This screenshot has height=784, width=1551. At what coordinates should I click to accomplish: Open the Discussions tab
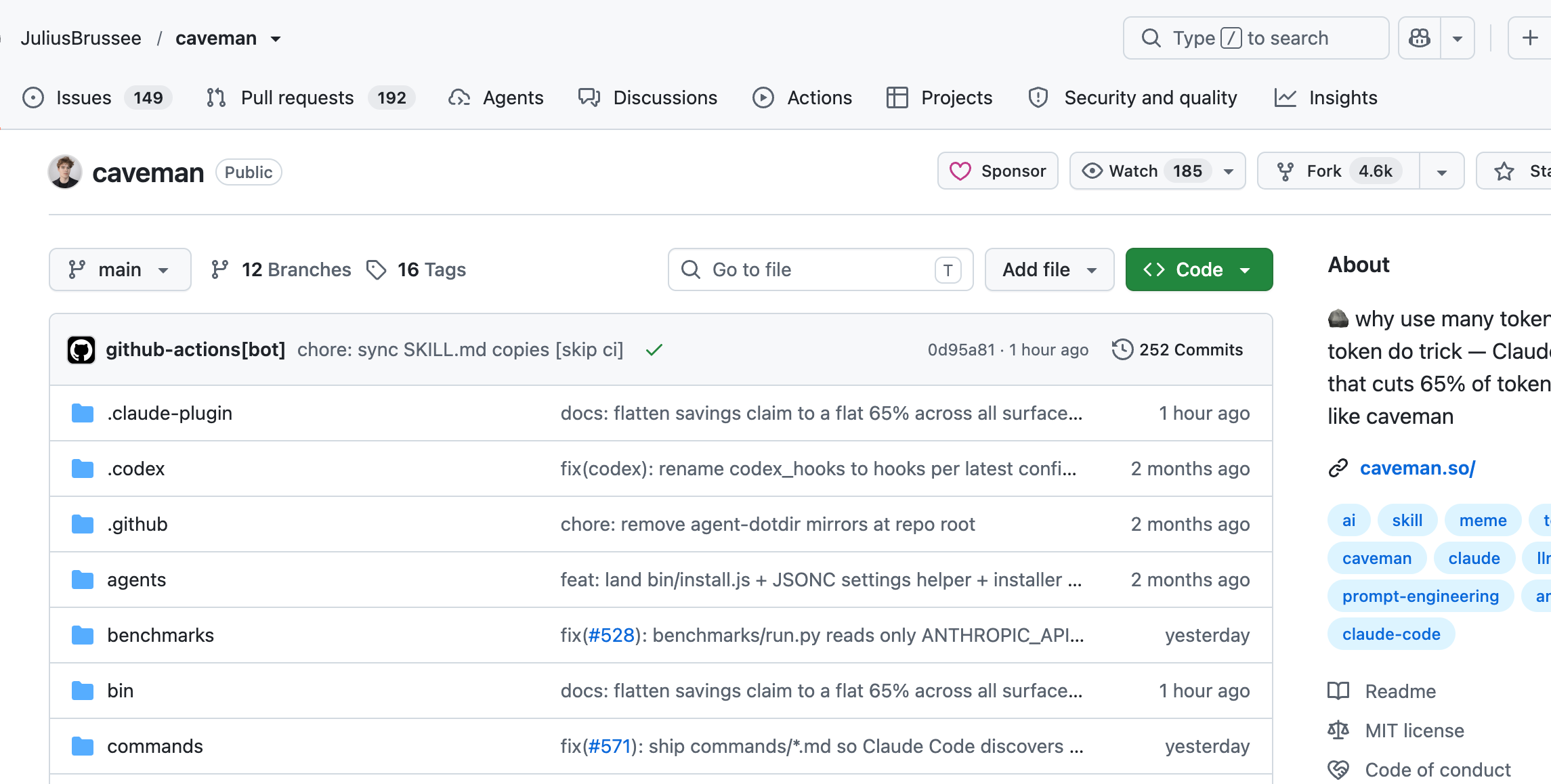pyautogui.click(x=647, y=97)
